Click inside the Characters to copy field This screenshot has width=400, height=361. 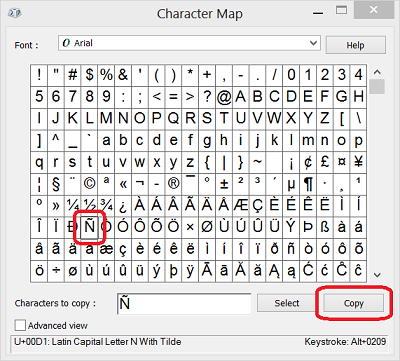184,304
